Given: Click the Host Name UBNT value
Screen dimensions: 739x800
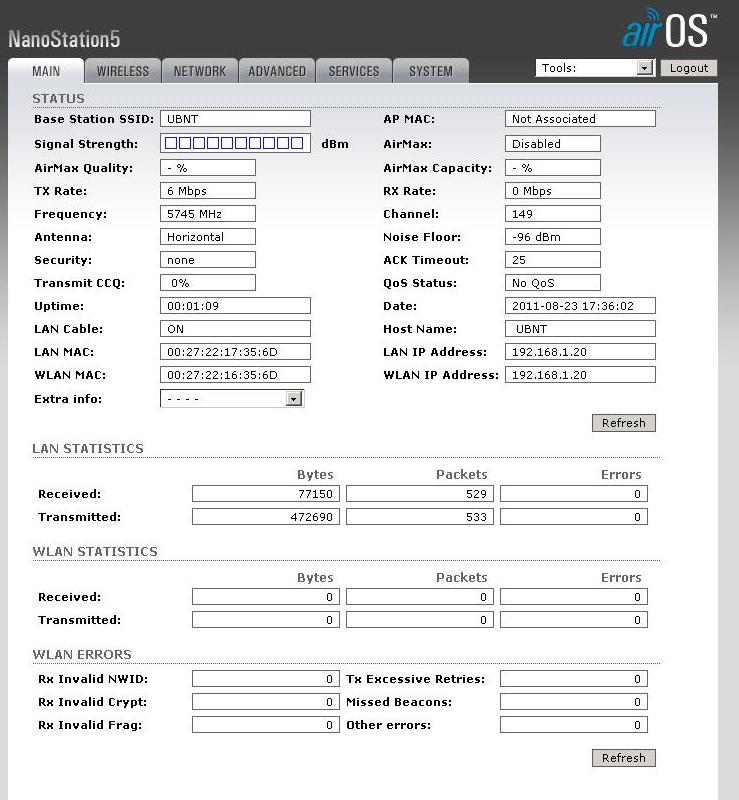Looking at the screenshot, I should (580, 329).
